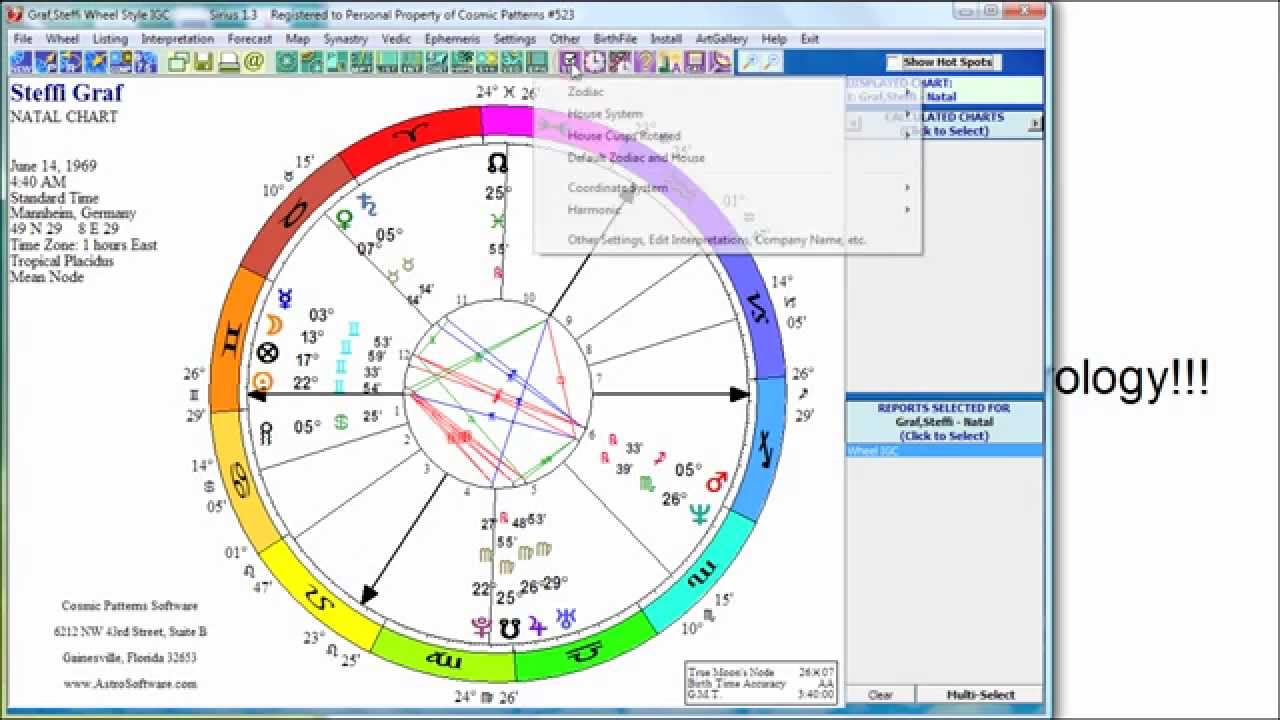
Task: Click the teal Neptune trident glyph
Action: click(699, 515)
